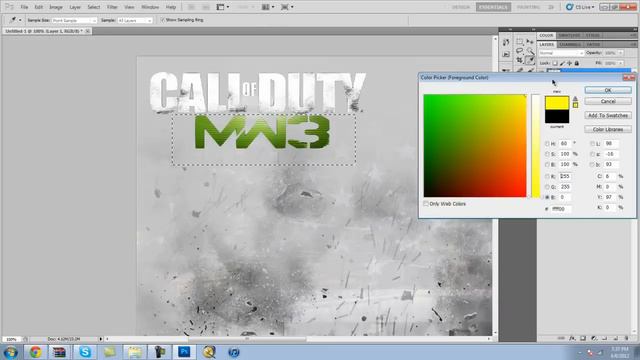640x360 pixels.
Task: Select the H hue radio button
Action: click(547, 144)
